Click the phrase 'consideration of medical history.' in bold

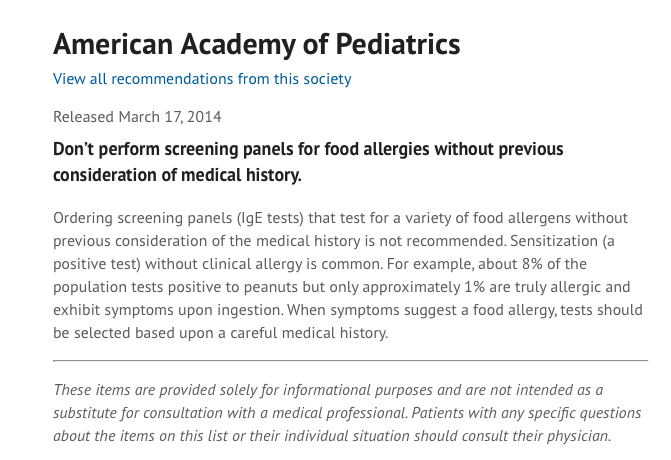[x=177, y=175]
